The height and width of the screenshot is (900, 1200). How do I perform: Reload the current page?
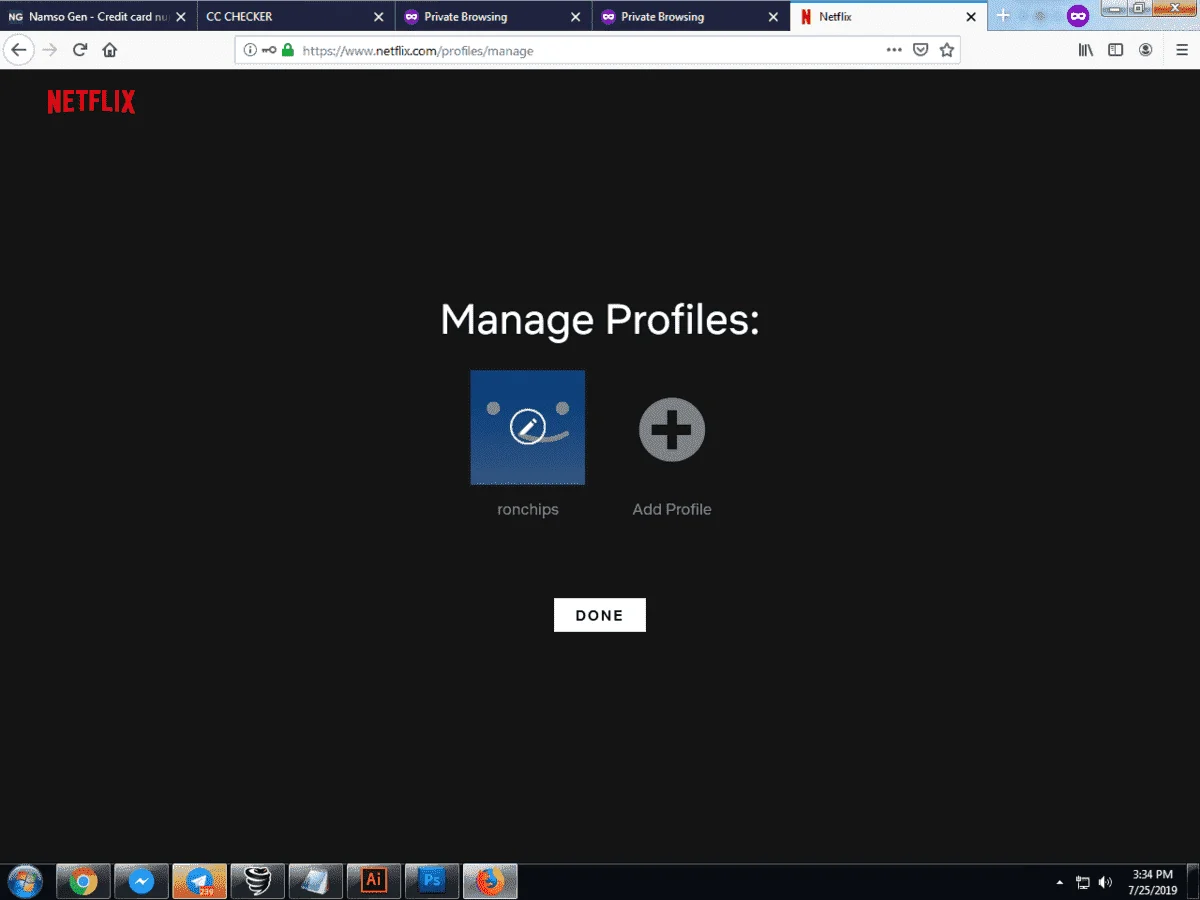[x=80, y=50]
